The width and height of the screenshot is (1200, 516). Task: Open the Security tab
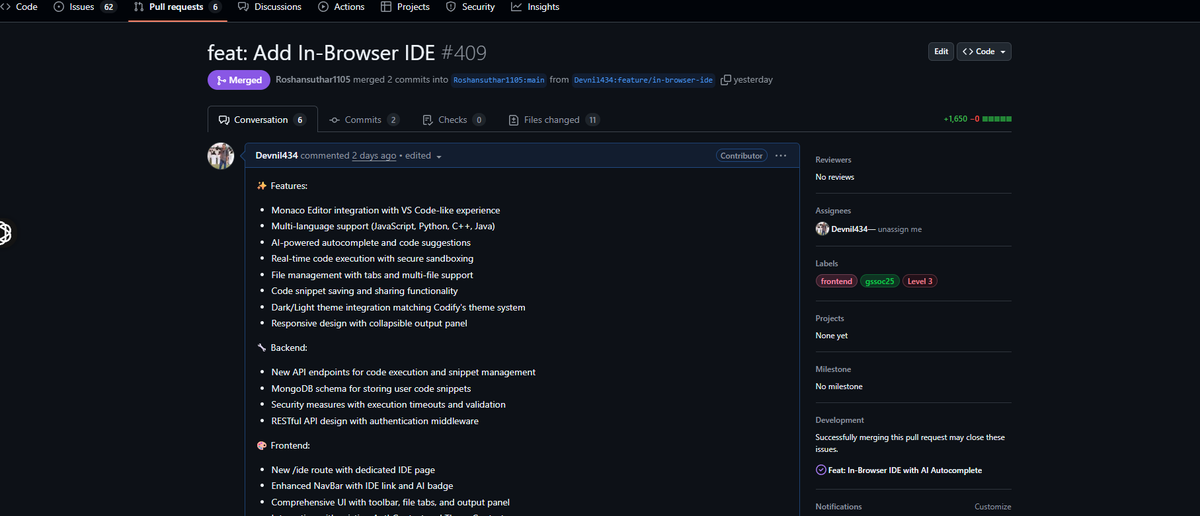[470, 7]
